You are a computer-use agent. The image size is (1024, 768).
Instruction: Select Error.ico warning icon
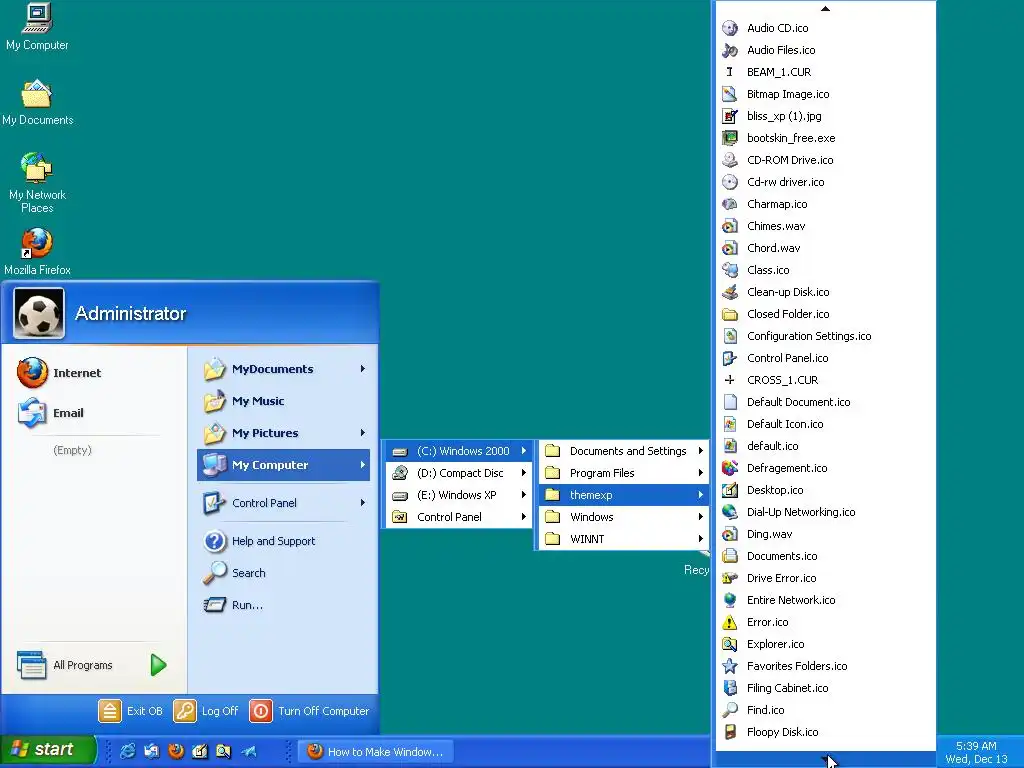(x=729, y=622)
